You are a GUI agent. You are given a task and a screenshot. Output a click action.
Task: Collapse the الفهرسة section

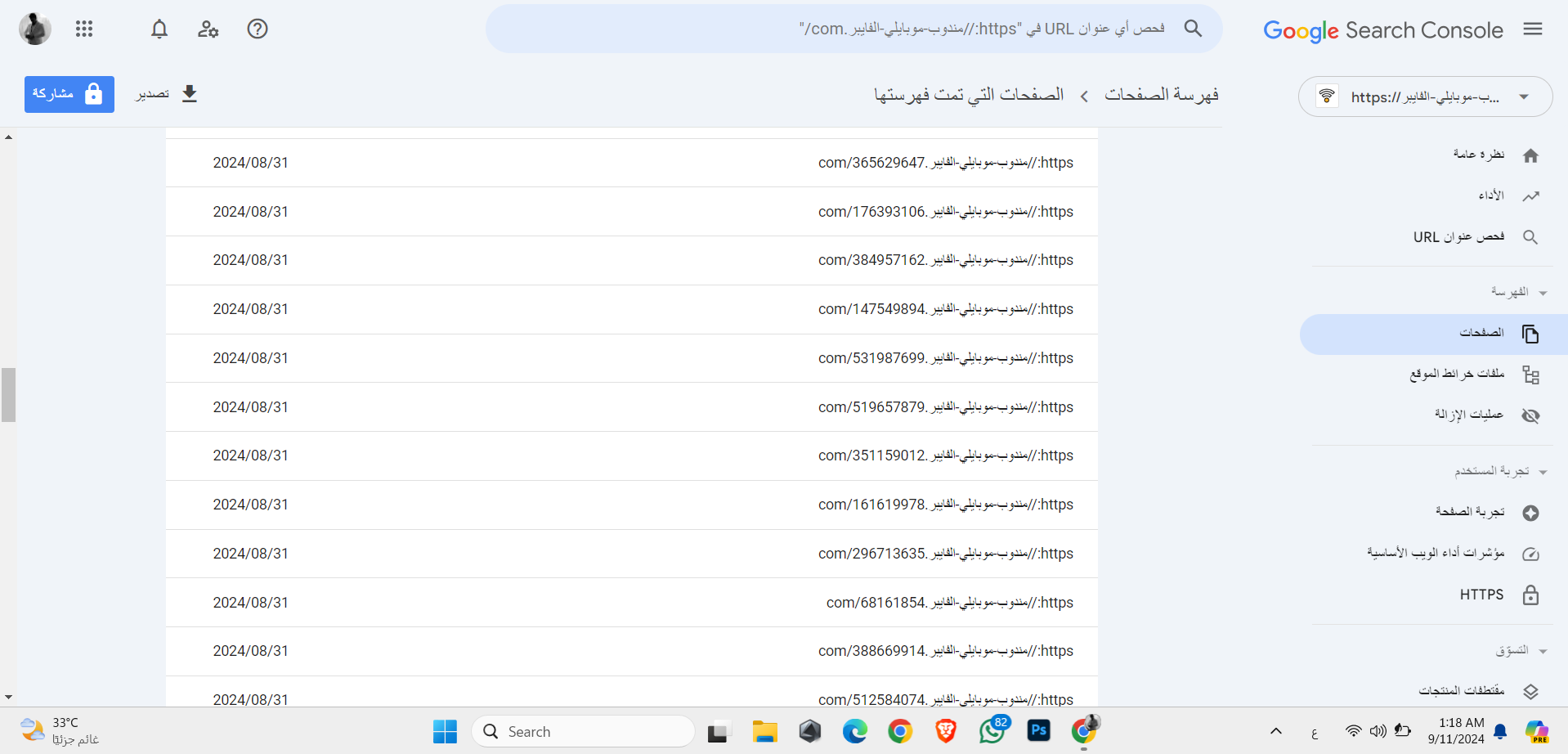(1543, 293)
